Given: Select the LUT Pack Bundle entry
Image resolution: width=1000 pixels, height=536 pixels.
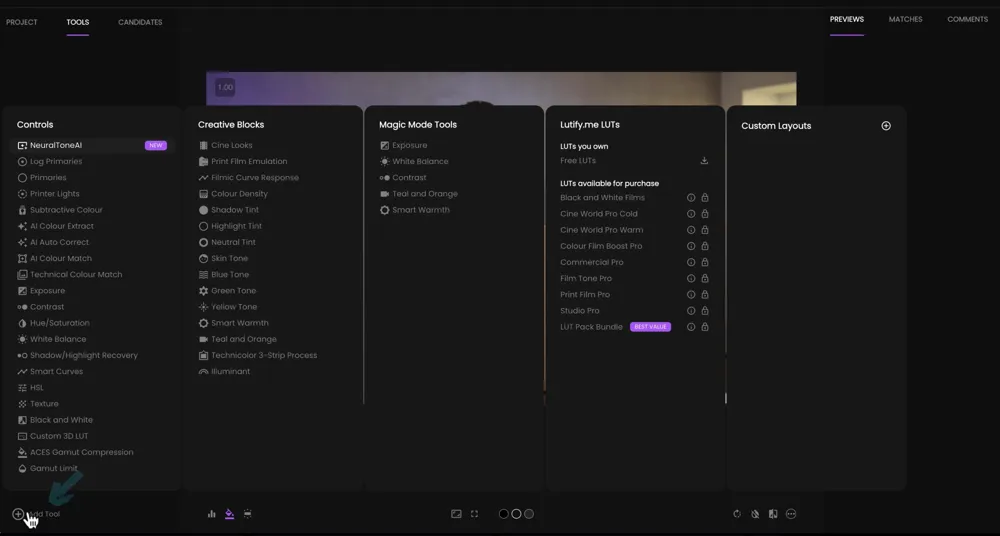Looking at the screenshot, I should pyautogui.click(x=591, y=327).
